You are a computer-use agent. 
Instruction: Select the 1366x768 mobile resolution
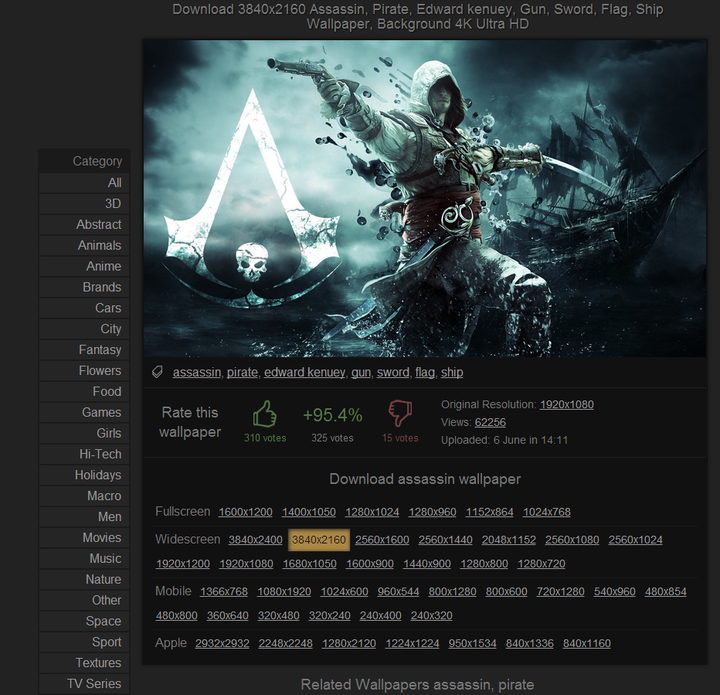point(224,592)
